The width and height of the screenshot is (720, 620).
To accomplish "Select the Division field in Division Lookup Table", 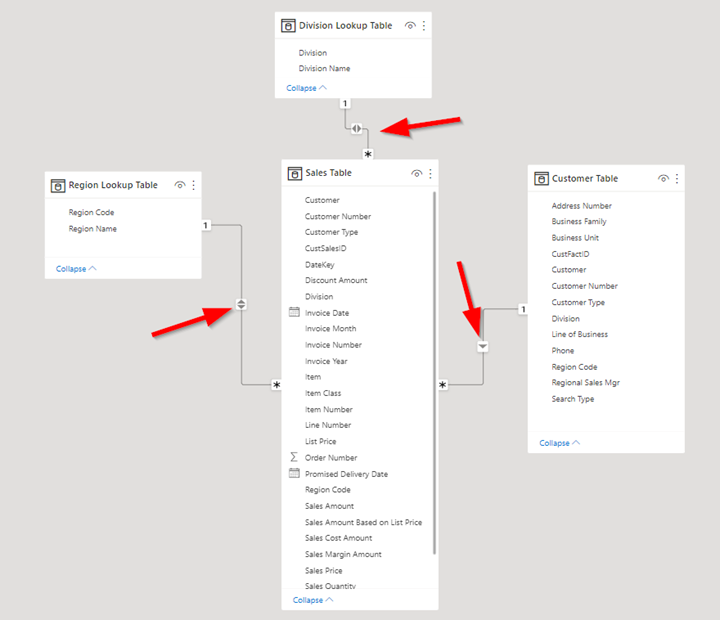I will coord(313,53).
